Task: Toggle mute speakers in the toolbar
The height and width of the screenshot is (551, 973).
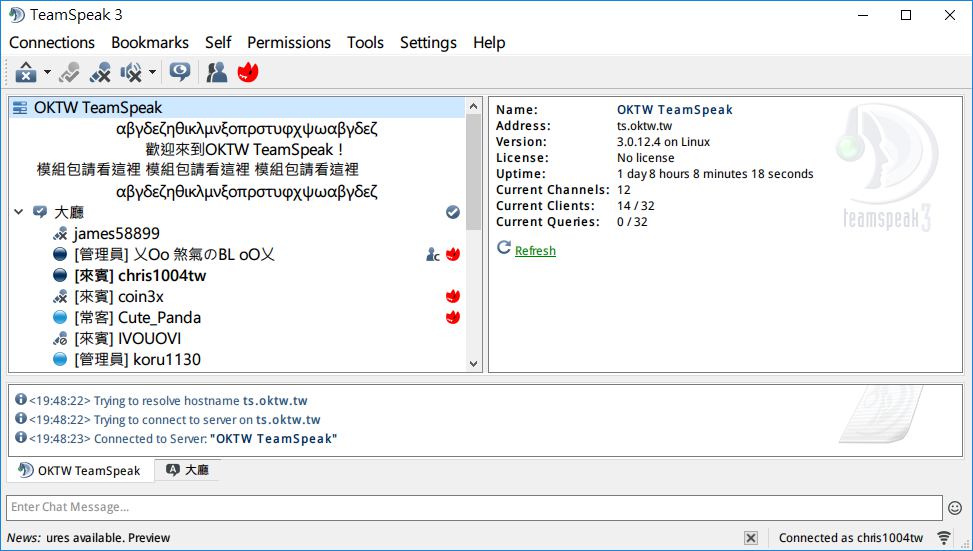Action: pyautogui.click(x=131, y=72)
